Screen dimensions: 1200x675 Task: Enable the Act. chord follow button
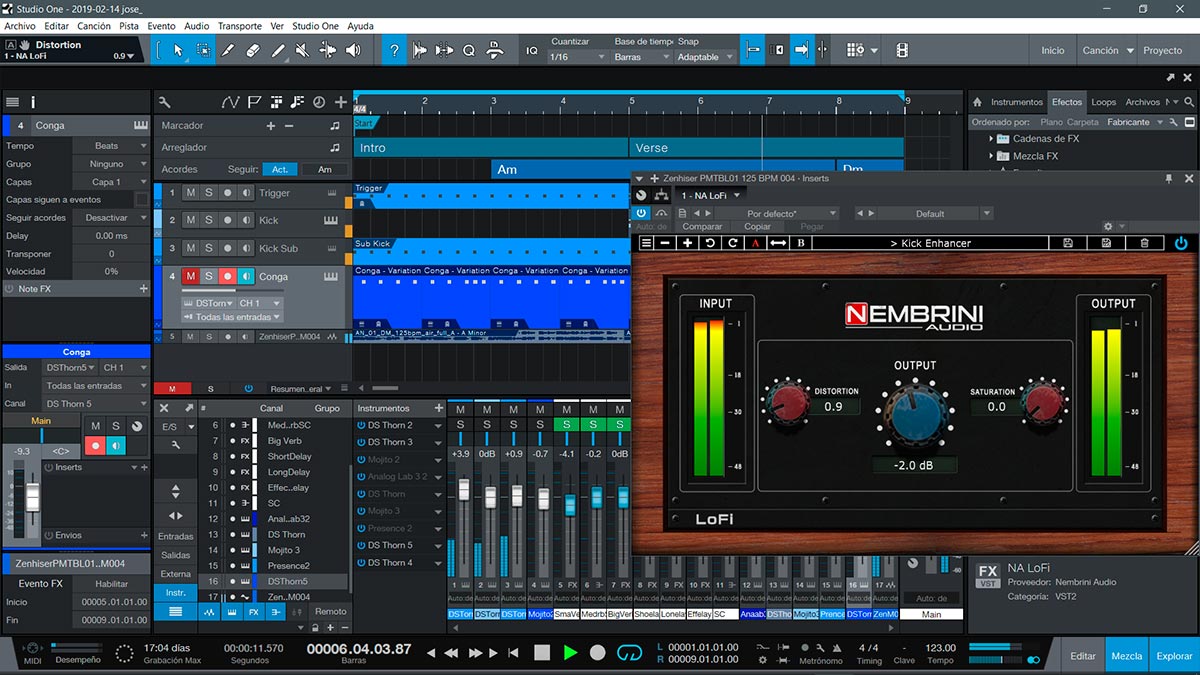(x=280, y=169)
